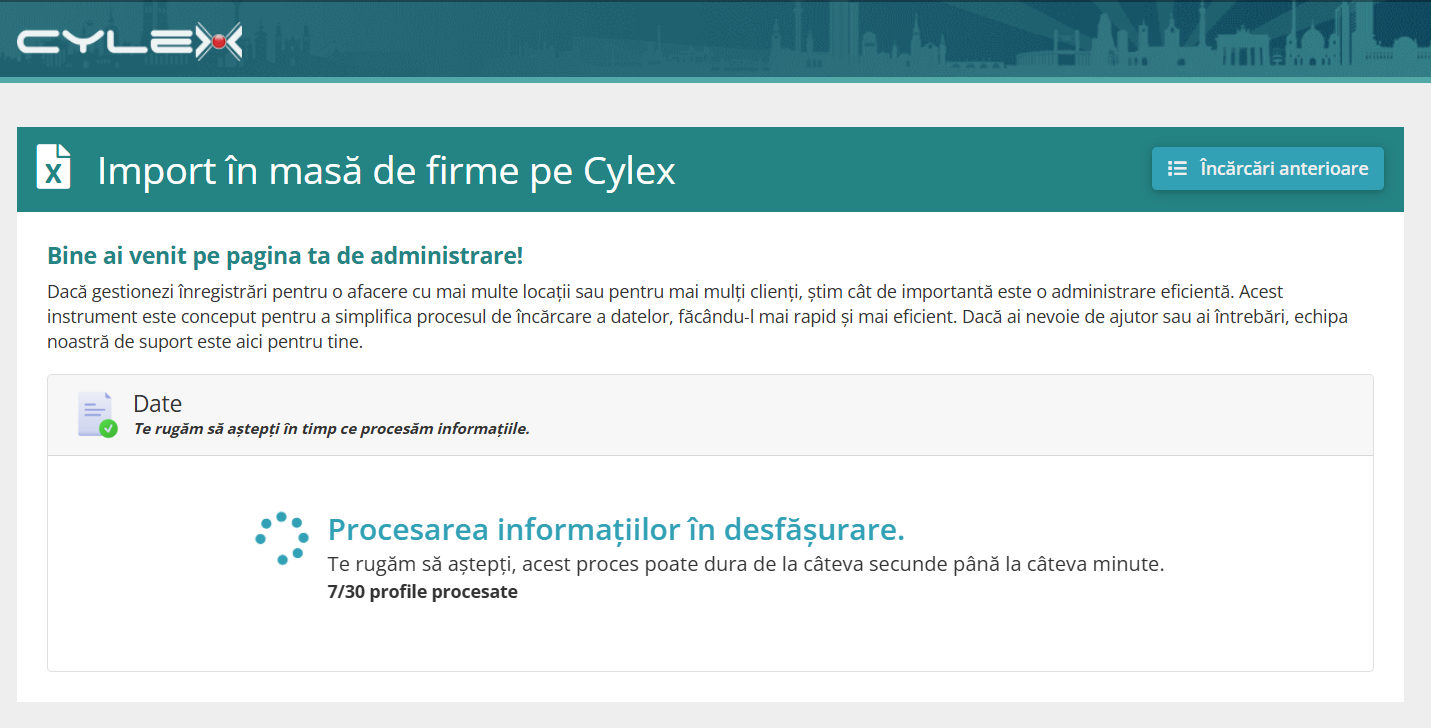Click the Date document icon with checkmark

(x=96, y=414)
